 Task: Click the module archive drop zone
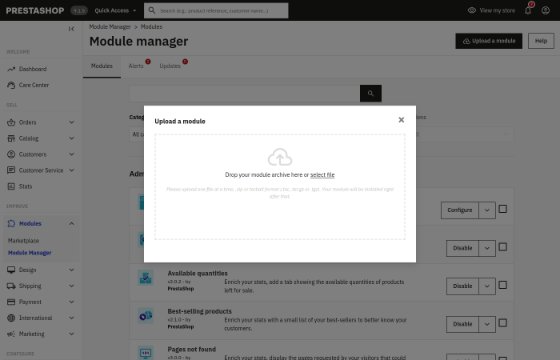coord(280,187)
